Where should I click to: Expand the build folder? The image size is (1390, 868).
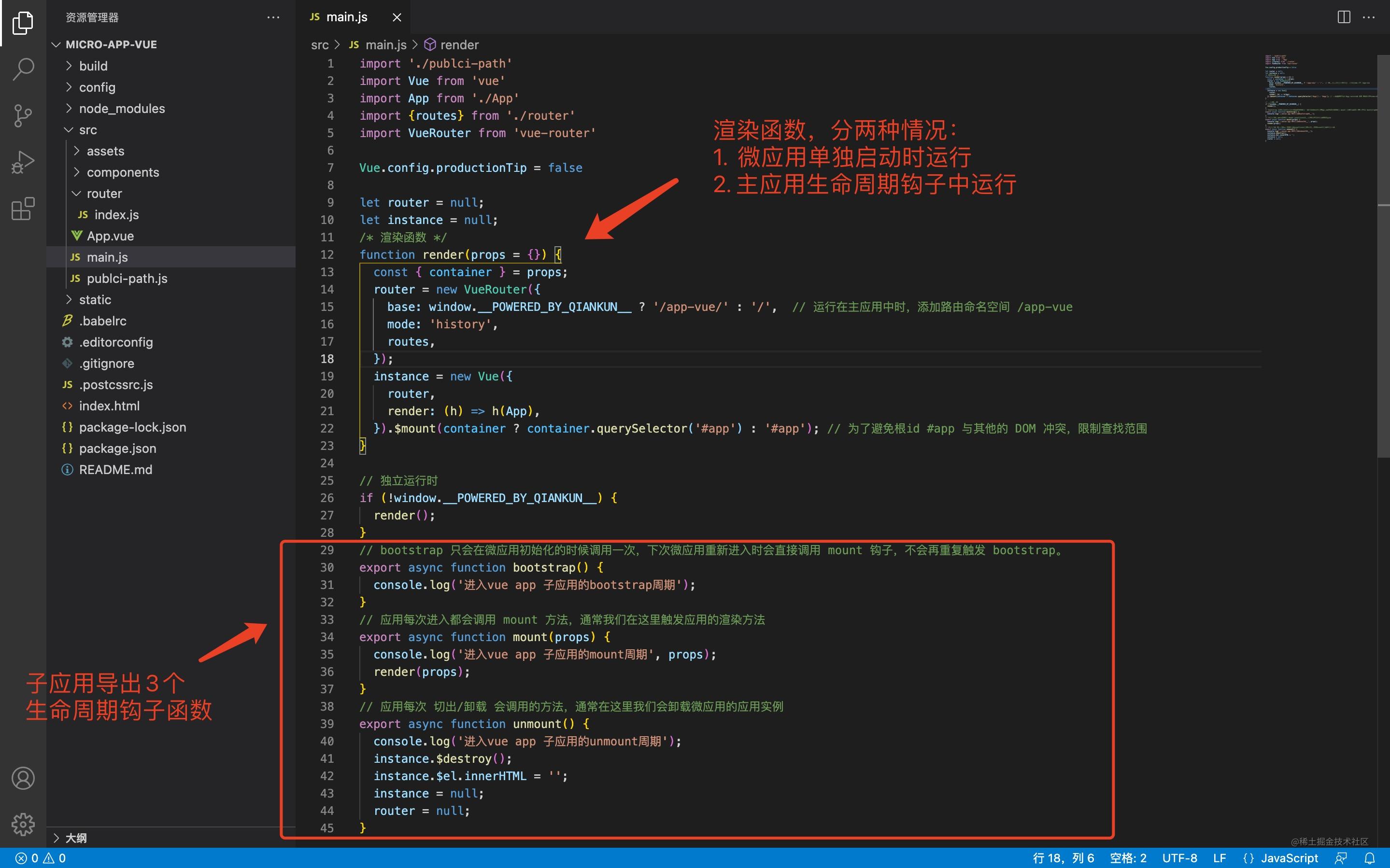click(93, 66)
